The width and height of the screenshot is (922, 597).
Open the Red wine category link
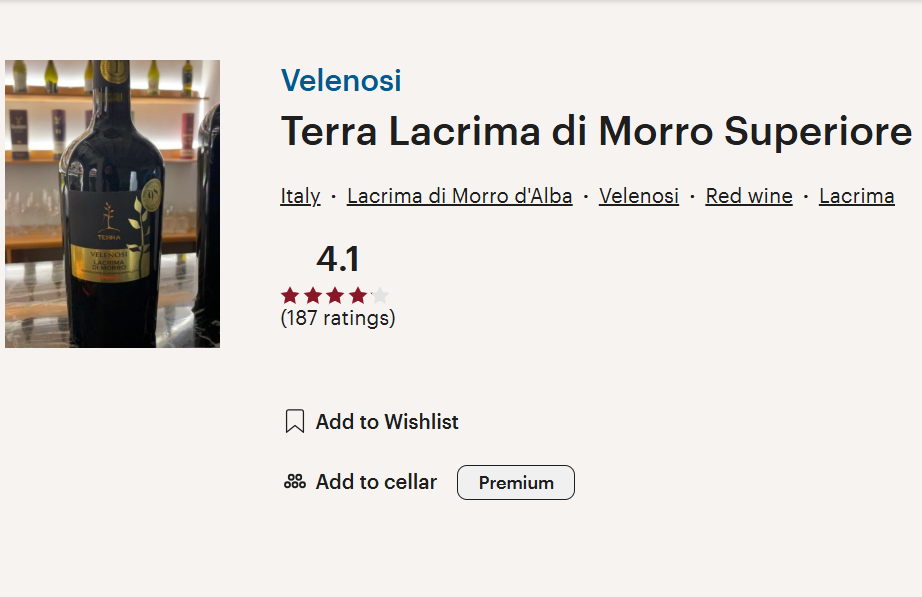tap(749, 196)
